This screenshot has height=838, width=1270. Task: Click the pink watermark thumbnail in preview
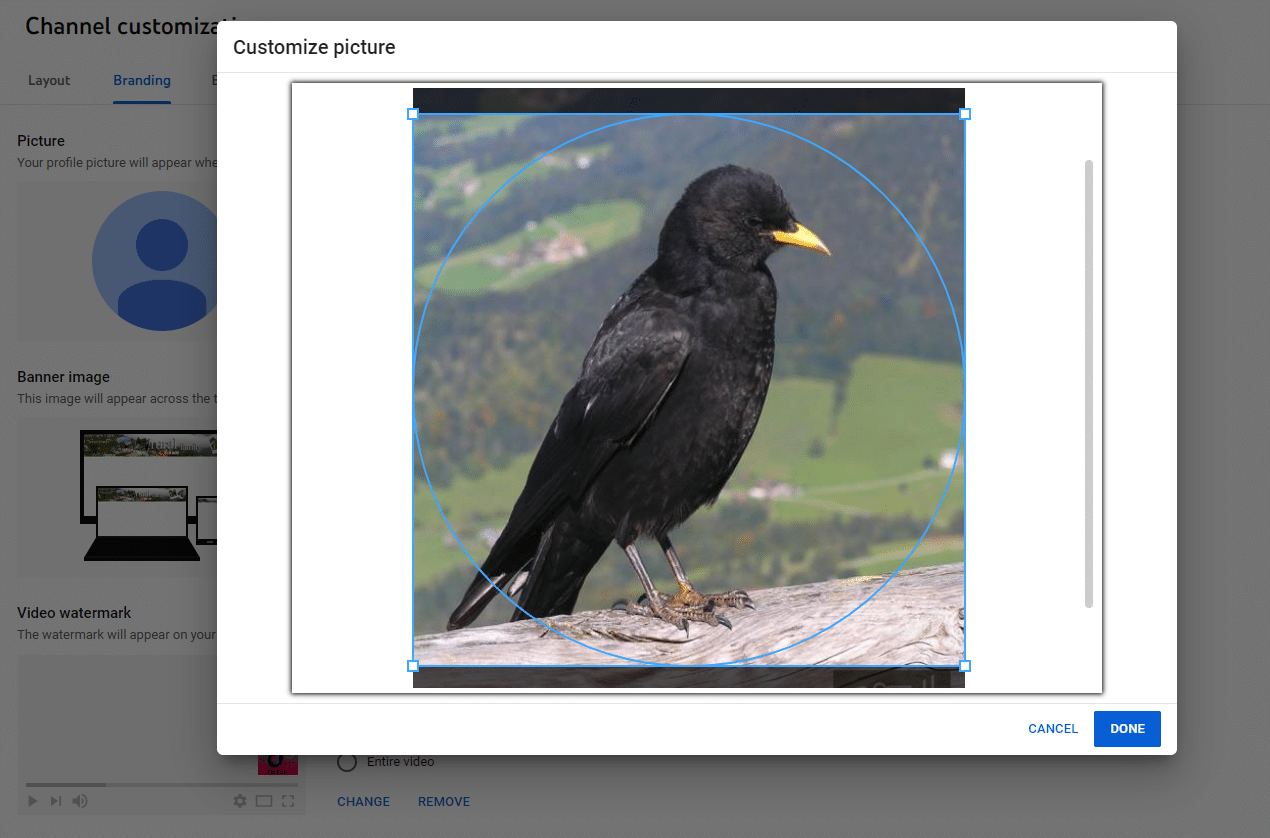point(277,764)
